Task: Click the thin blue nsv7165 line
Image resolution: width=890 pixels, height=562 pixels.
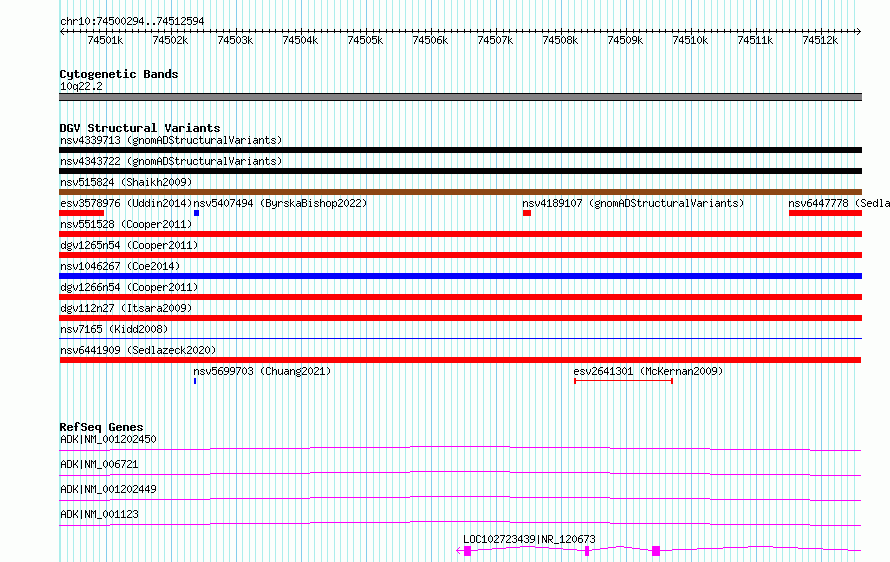Action: 460,339
